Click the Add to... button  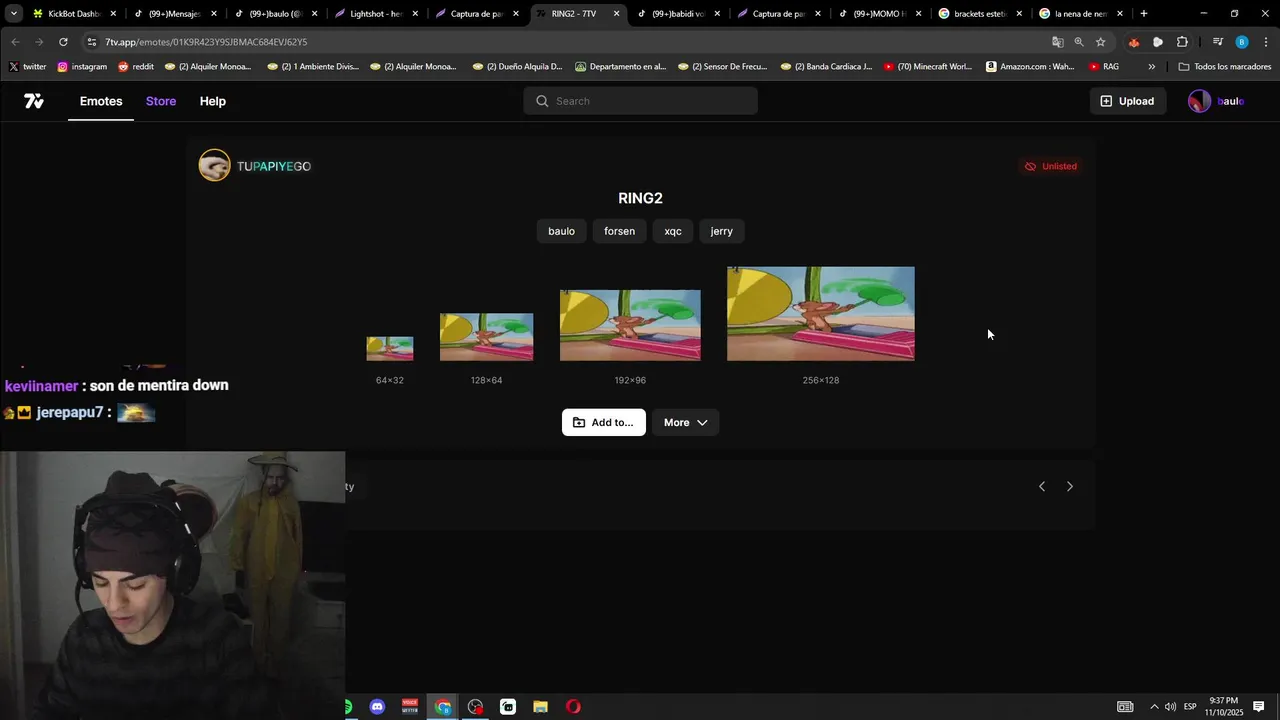[603, 422]
